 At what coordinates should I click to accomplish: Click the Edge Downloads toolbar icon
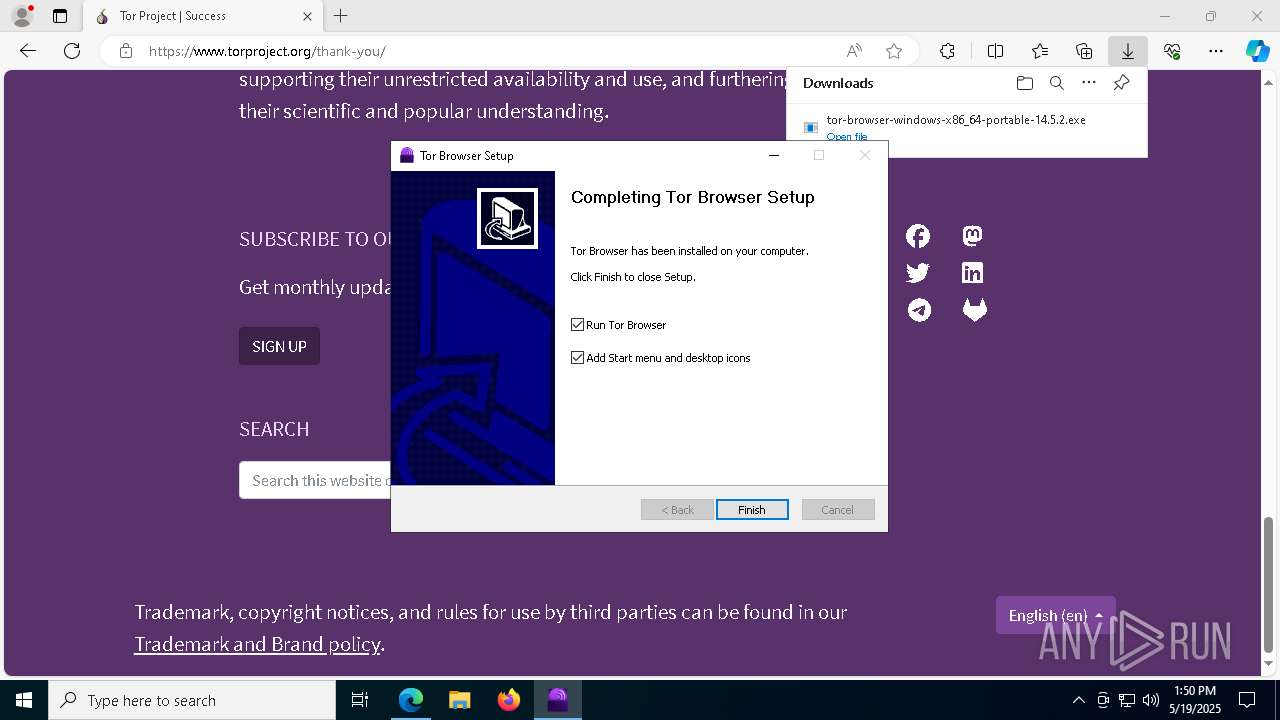click(1127, 51)
